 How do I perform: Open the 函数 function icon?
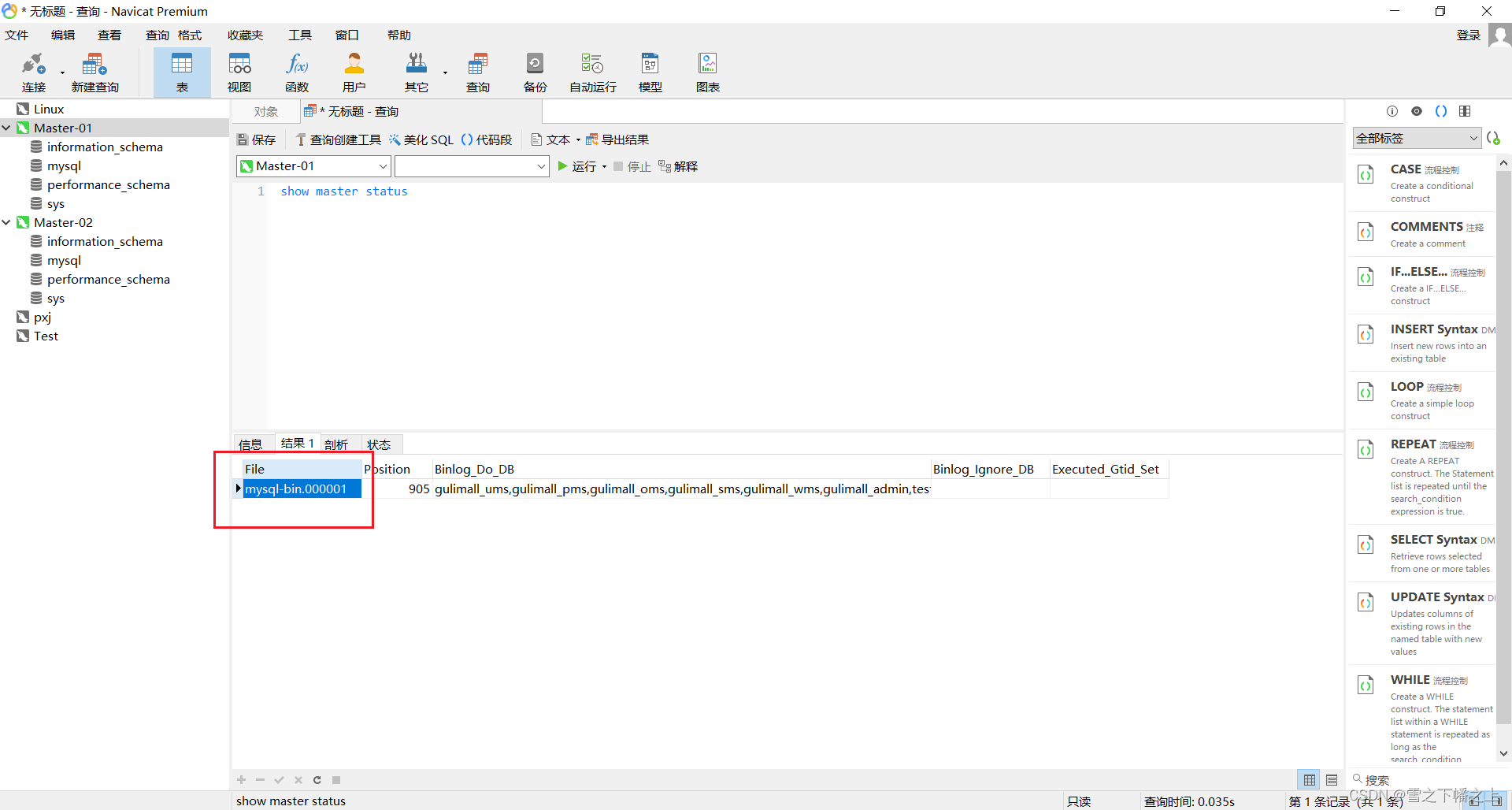[297, 72]
